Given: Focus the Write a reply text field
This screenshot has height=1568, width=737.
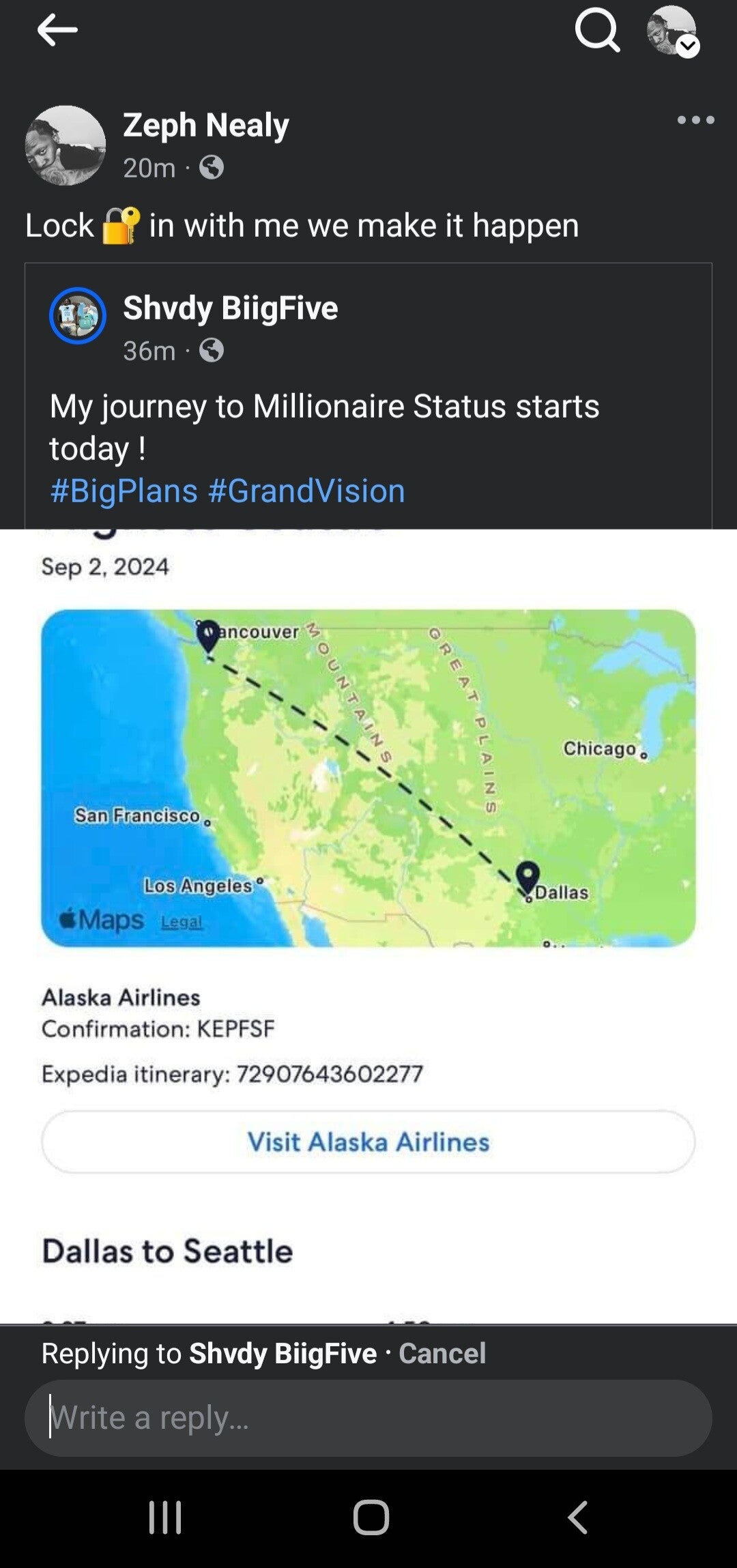Looking at the screenshot, I should point(369,1417).
